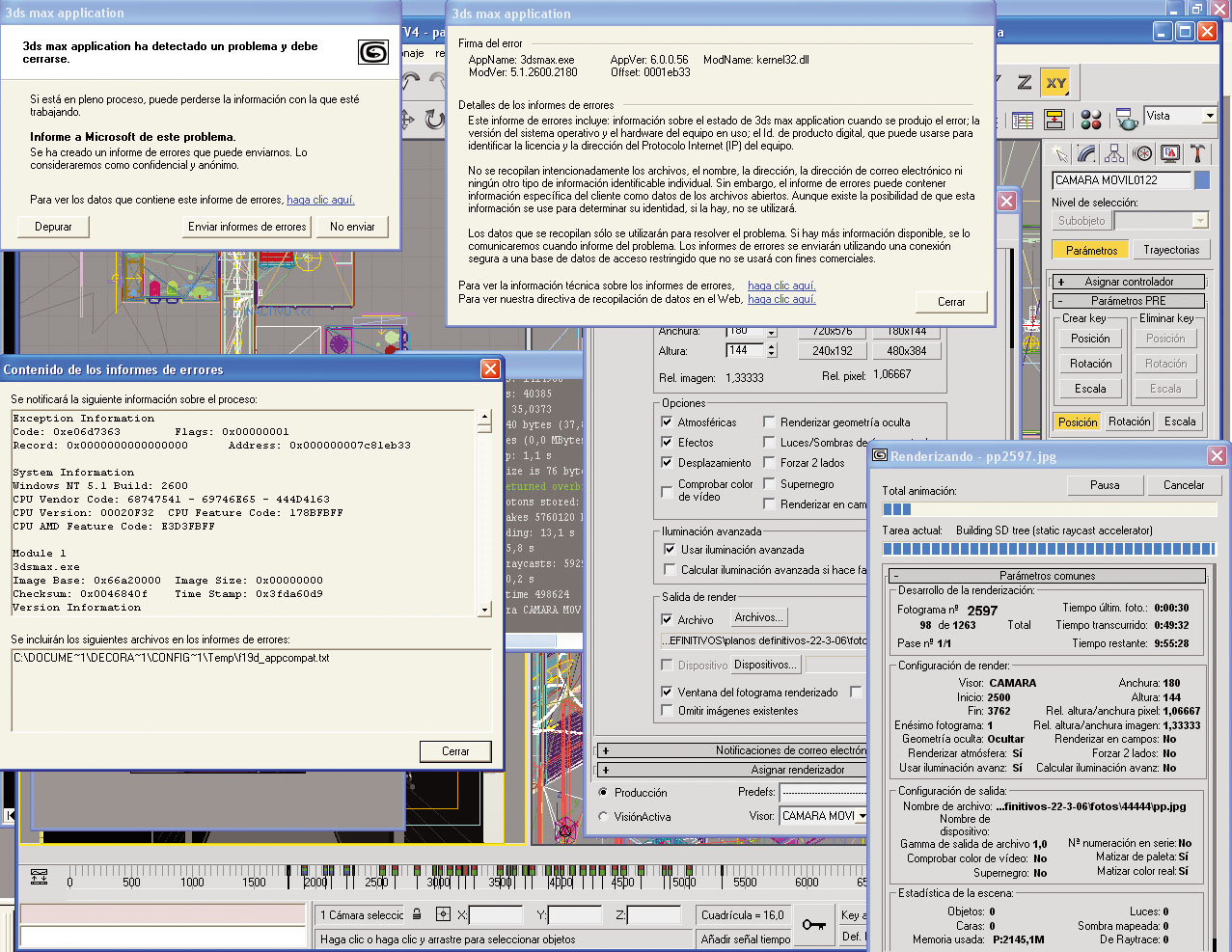Click scroll down arrow in Exception Information box

(484, 610)
